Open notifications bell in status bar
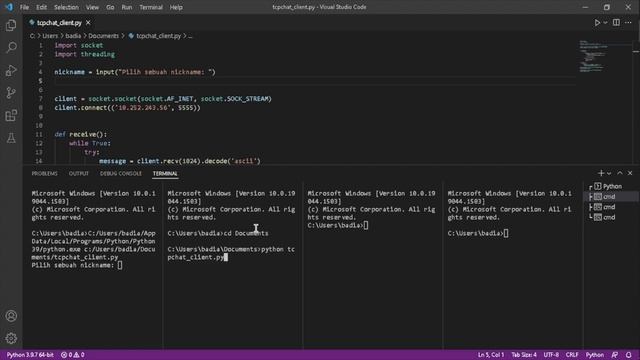Screen dimensions: 640x360 629,355
